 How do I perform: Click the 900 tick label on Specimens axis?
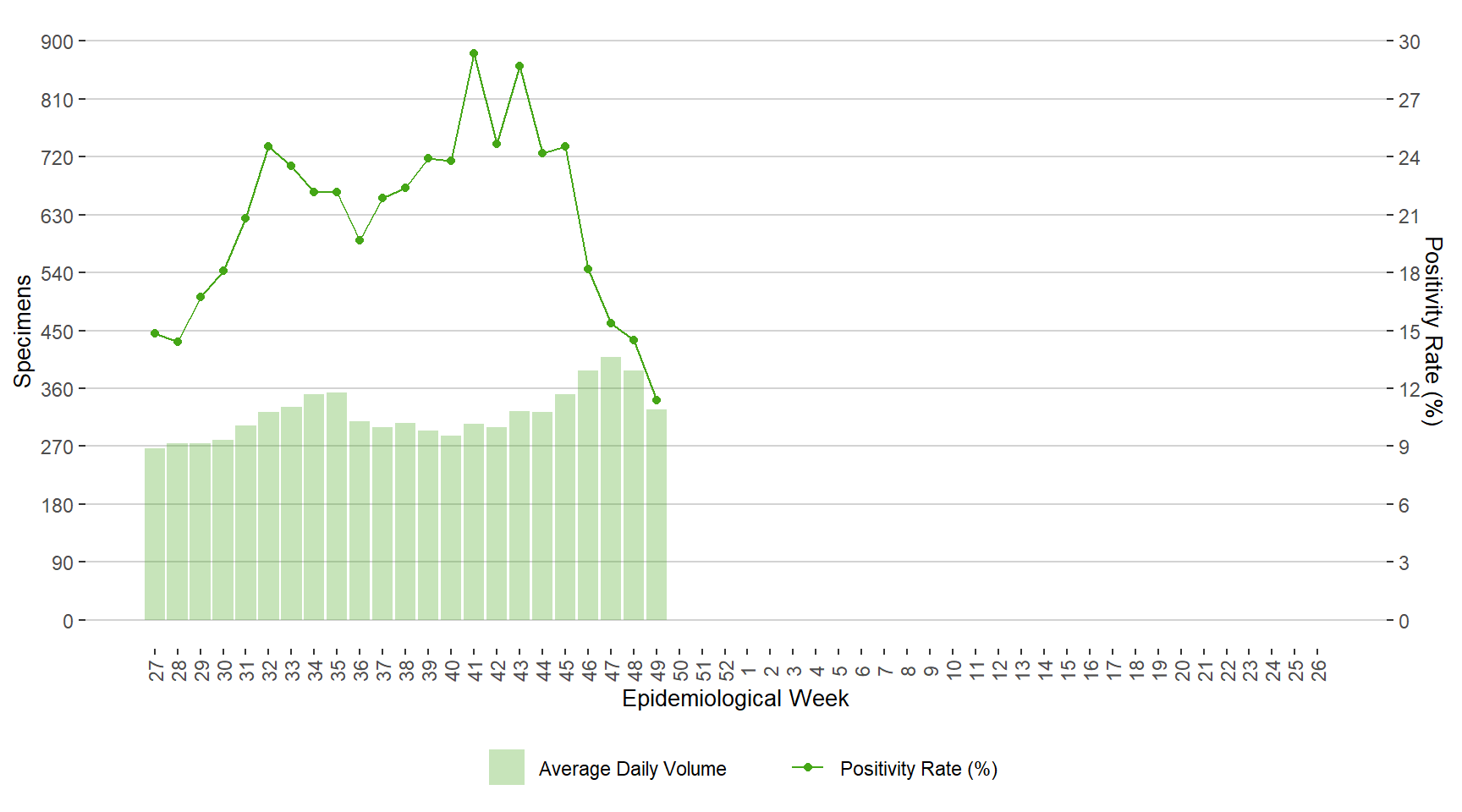click(x=57, y=41)
